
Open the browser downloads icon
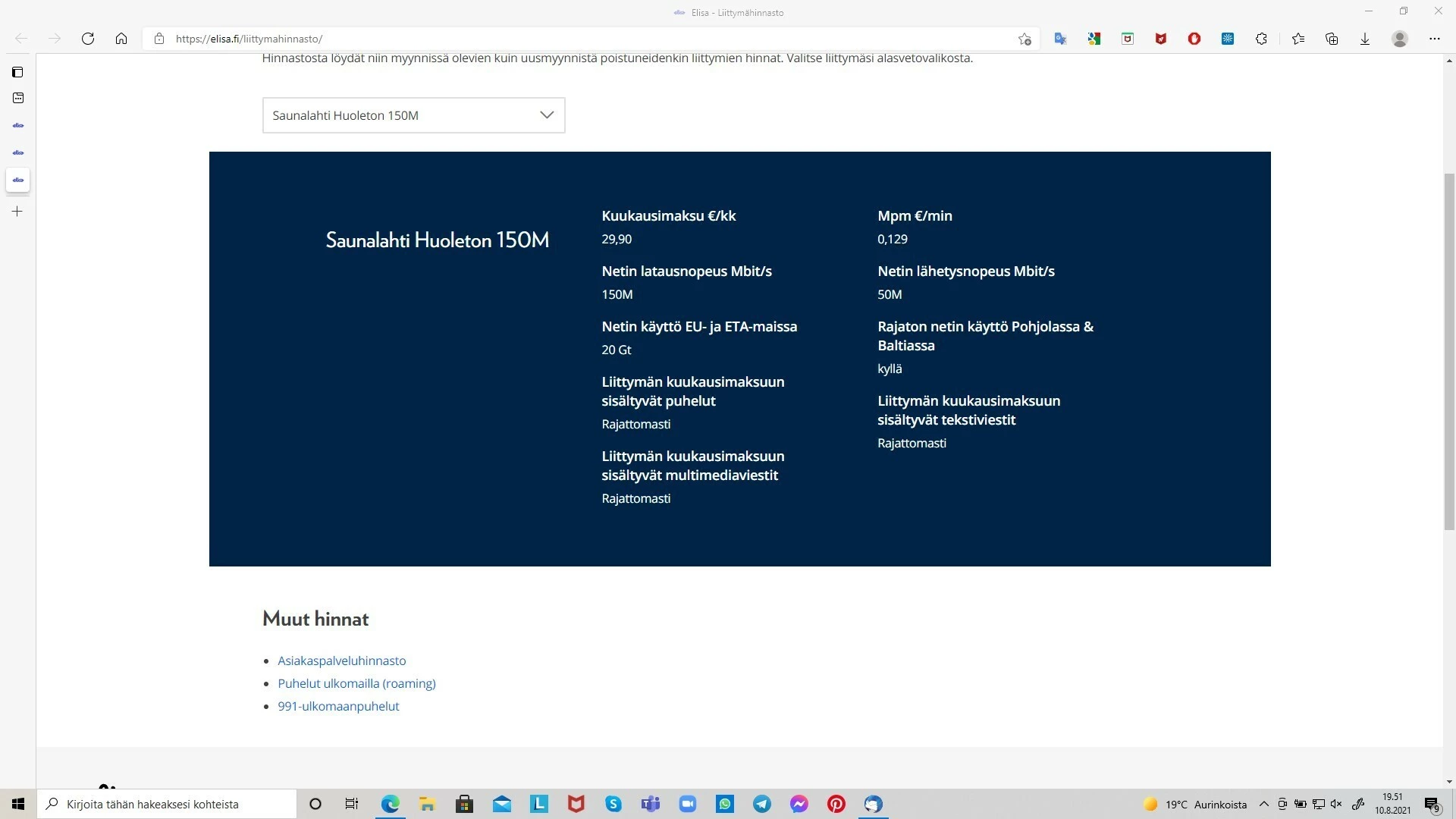tap(1365, 39)
